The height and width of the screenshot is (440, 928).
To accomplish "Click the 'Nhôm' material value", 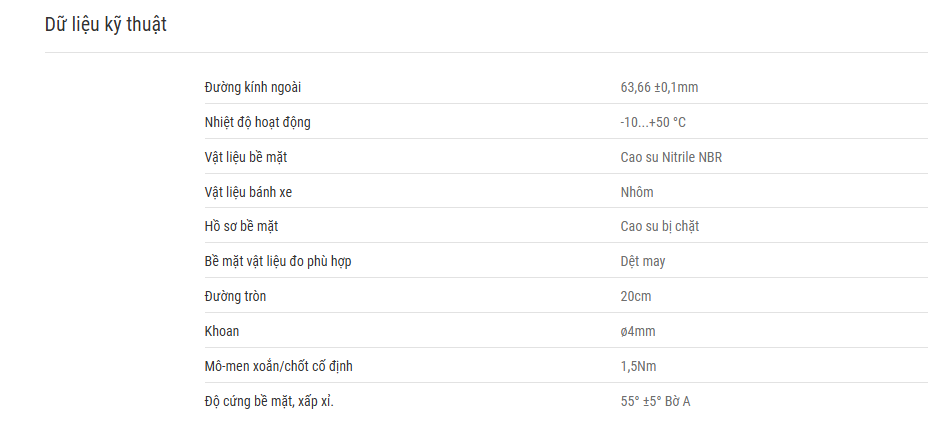I will [637, 192].
